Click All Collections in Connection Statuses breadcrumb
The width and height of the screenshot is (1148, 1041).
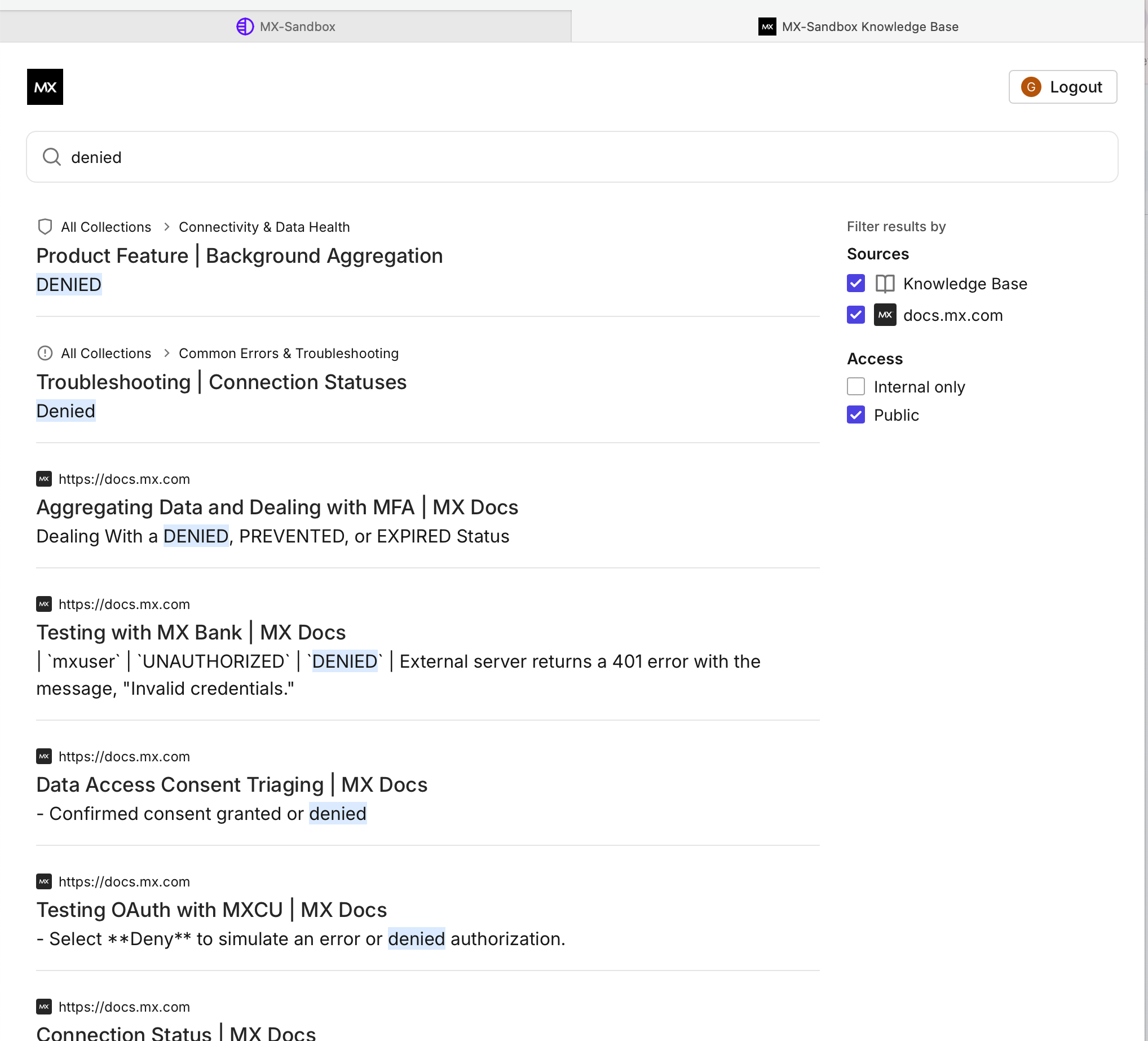pos(106,353)
